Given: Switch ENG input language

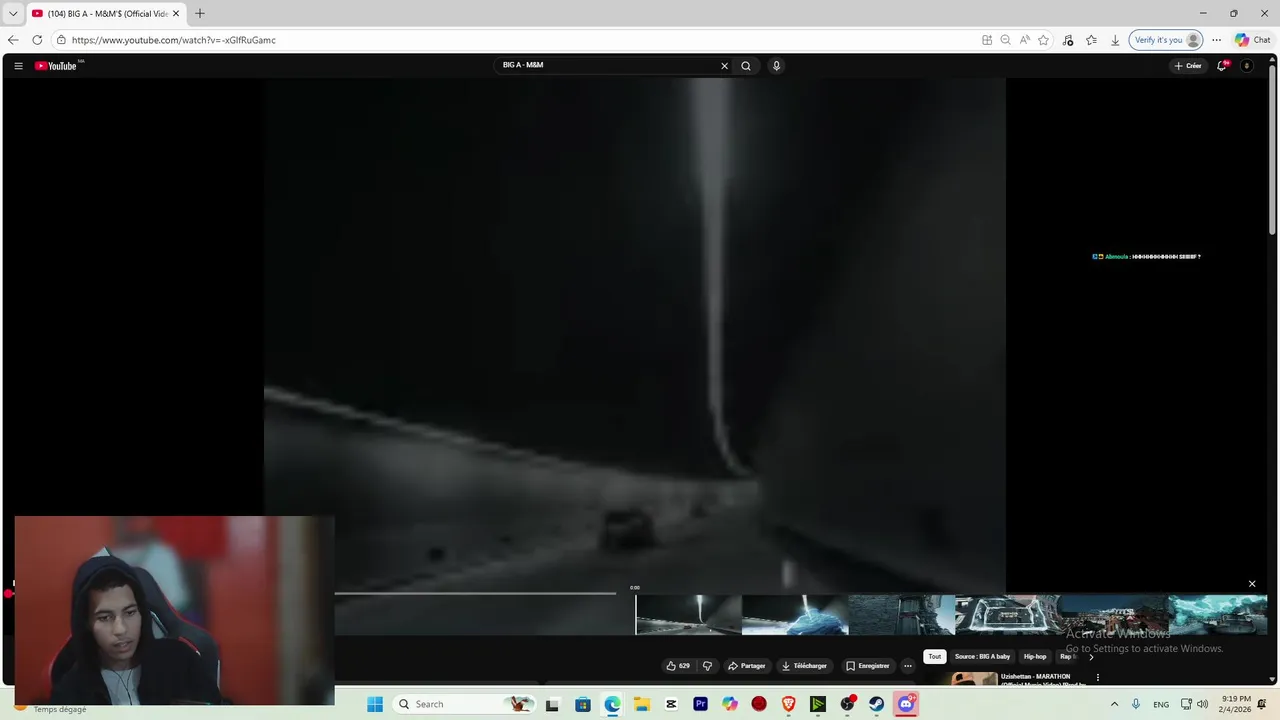Looking at the screenshot, I should tap(1161, 704).
